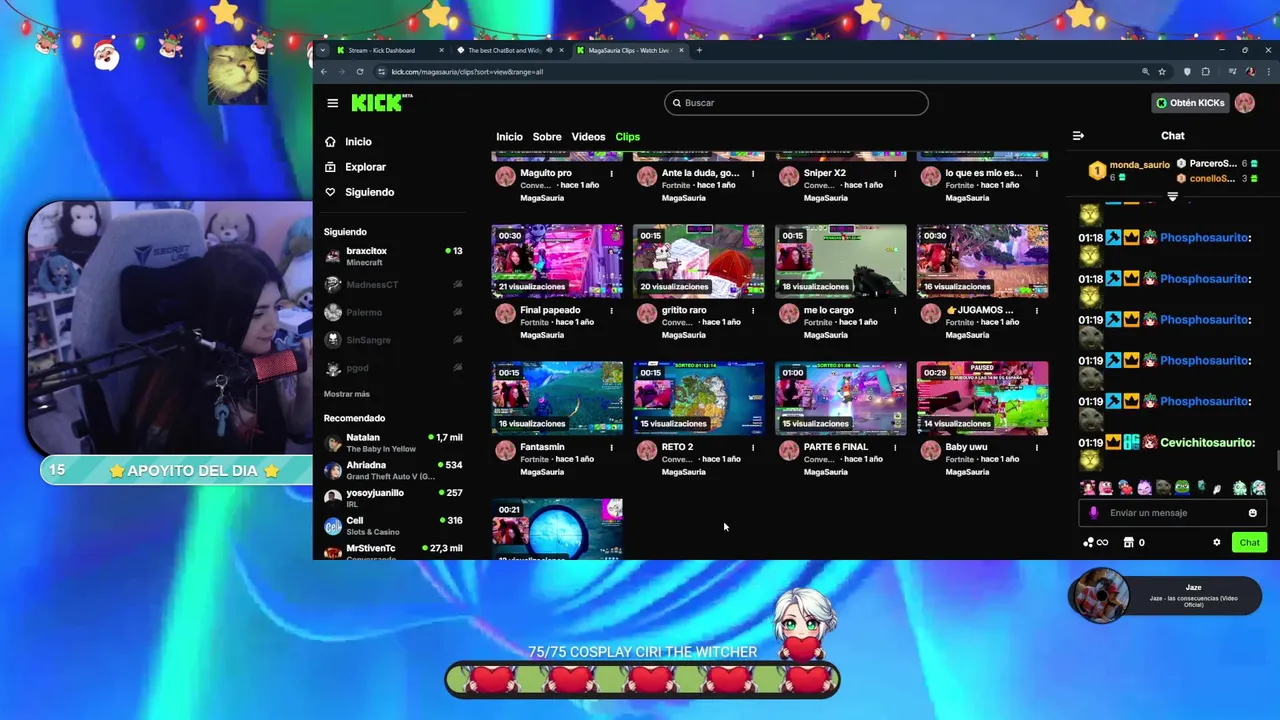The width and height of the screenshot is (1280, 720).
Task: Click the frog emote in emote bar
Action: coord(1183,488)
